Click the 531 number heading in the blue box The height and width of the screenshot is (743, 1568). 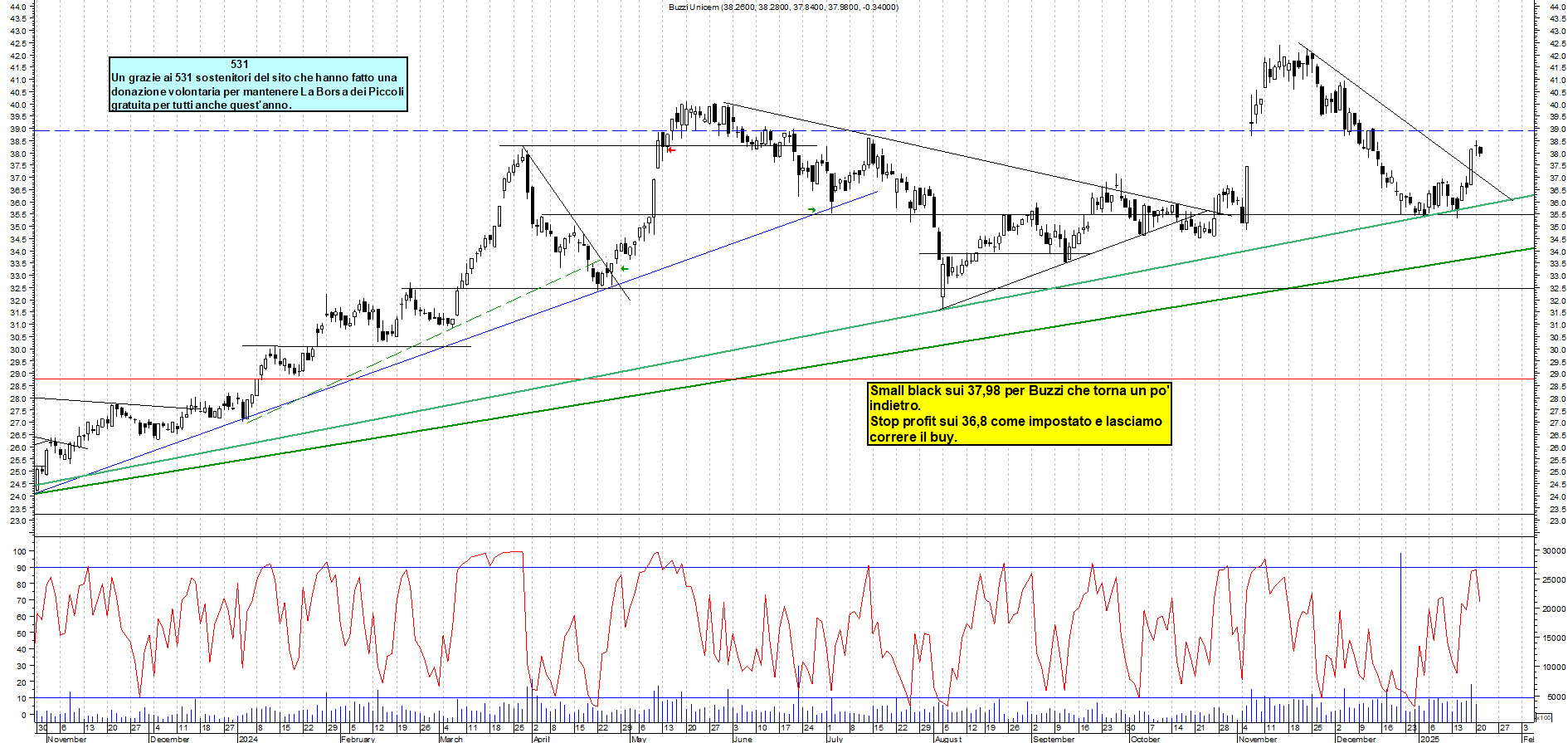point(240,64)
